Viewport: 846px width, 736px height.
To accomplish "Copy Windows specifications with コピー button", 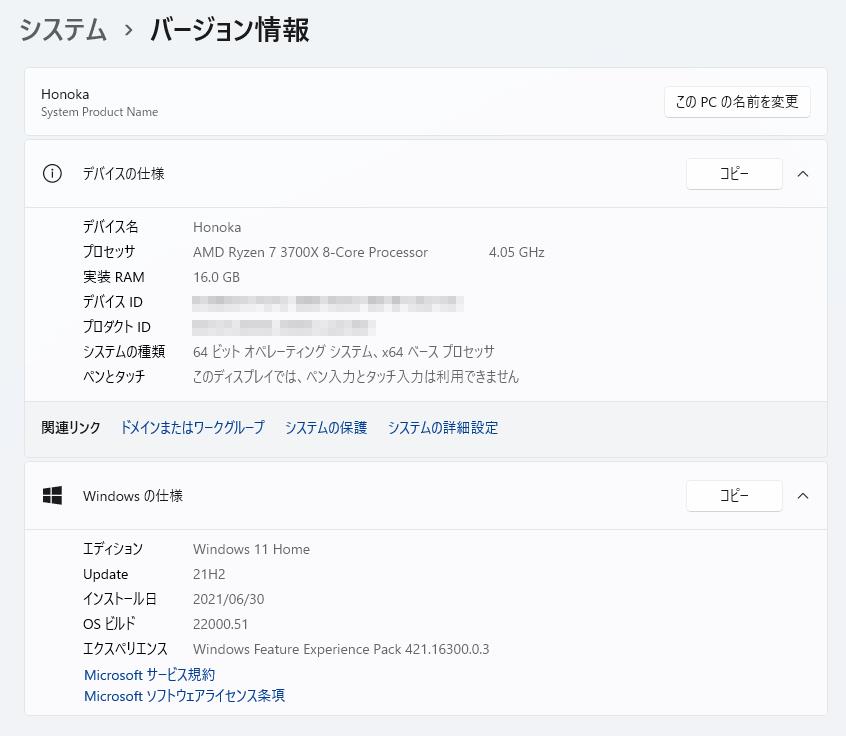I will (x=734, y=495).
